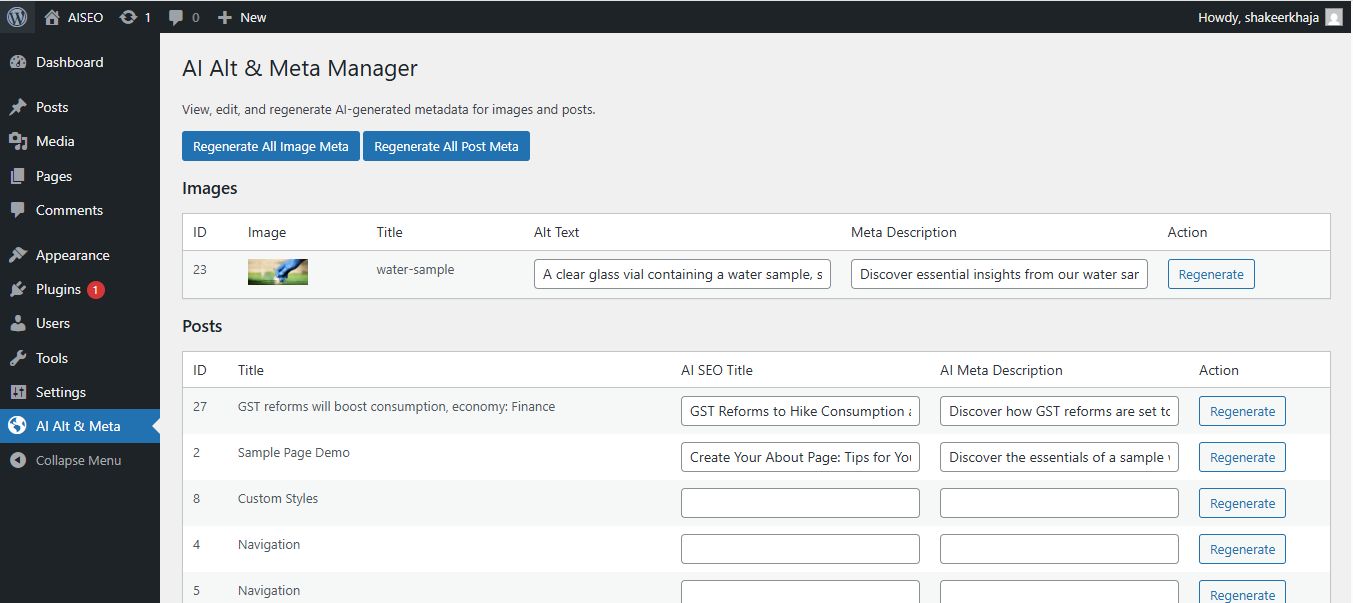Open the Appearance menu item
Screen dimensions: 1353x603
(x=72, y=255)
